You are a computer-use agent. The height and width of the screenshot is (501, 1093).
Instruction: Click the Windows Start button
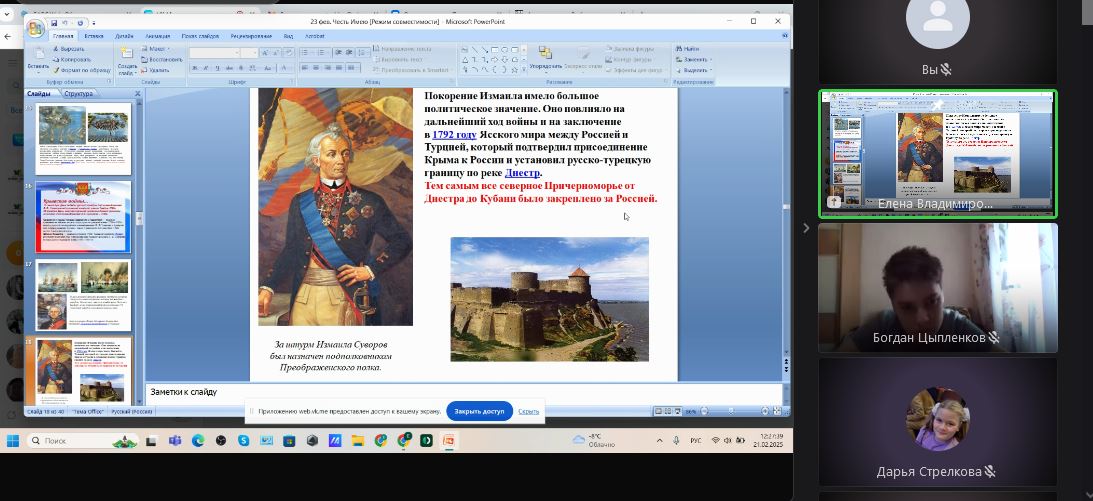click(x=13, y=440)
